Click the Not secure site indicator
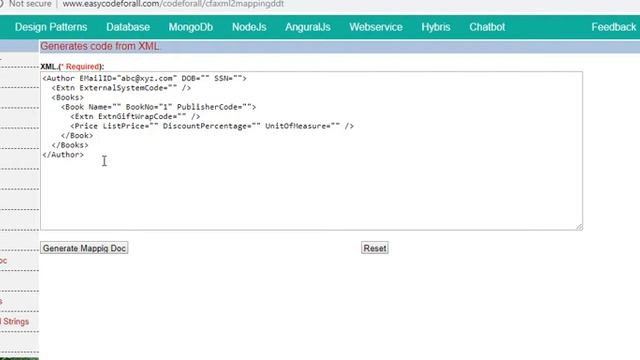The height and width of the screenshot is (360, 640). point(30,4)
